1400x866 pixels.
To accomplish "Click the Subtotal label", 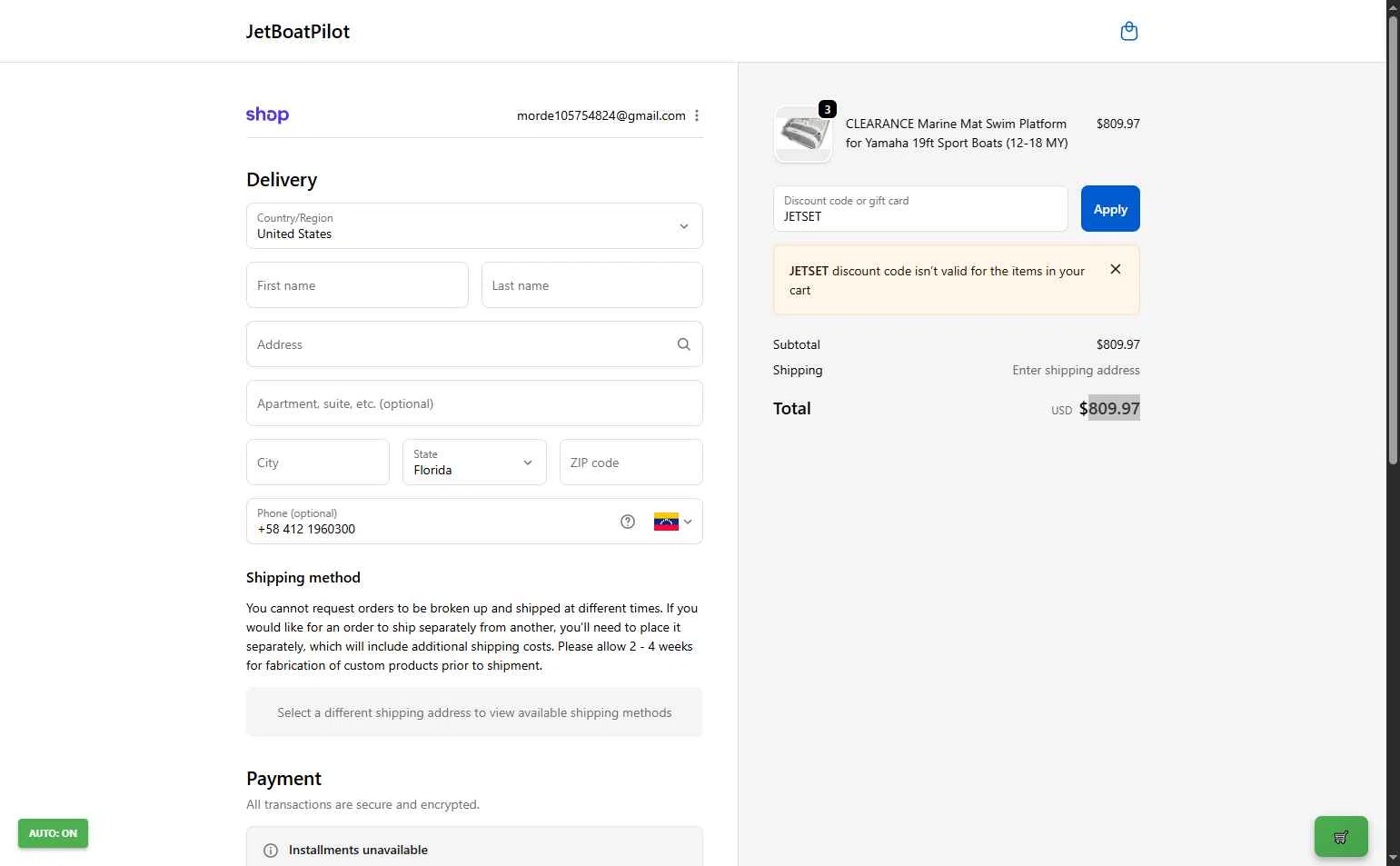I will [x=797, y=344].
